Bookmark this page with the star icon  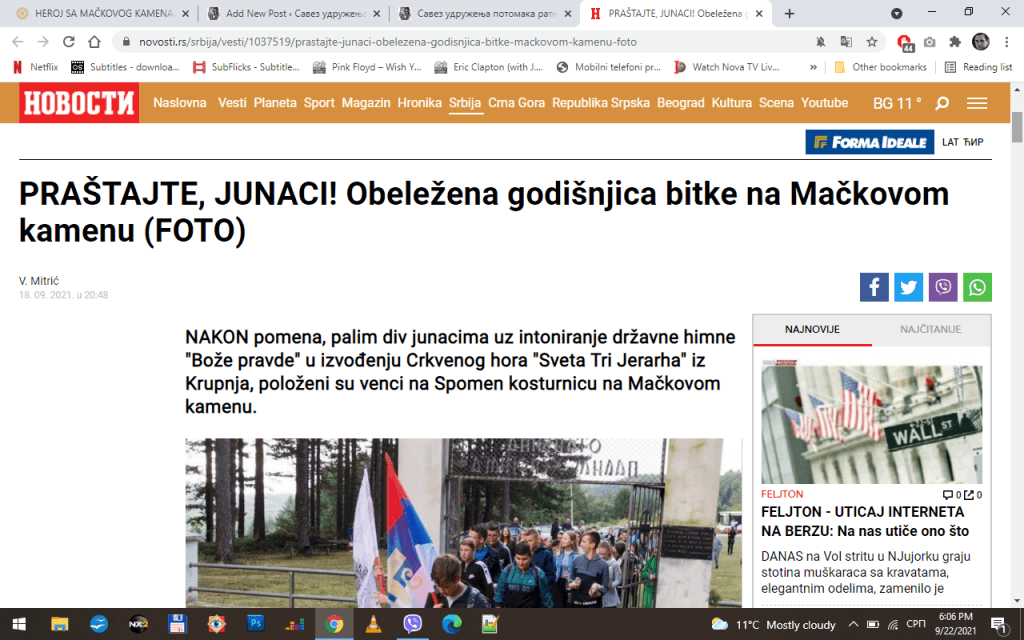[x=872, y=42]
